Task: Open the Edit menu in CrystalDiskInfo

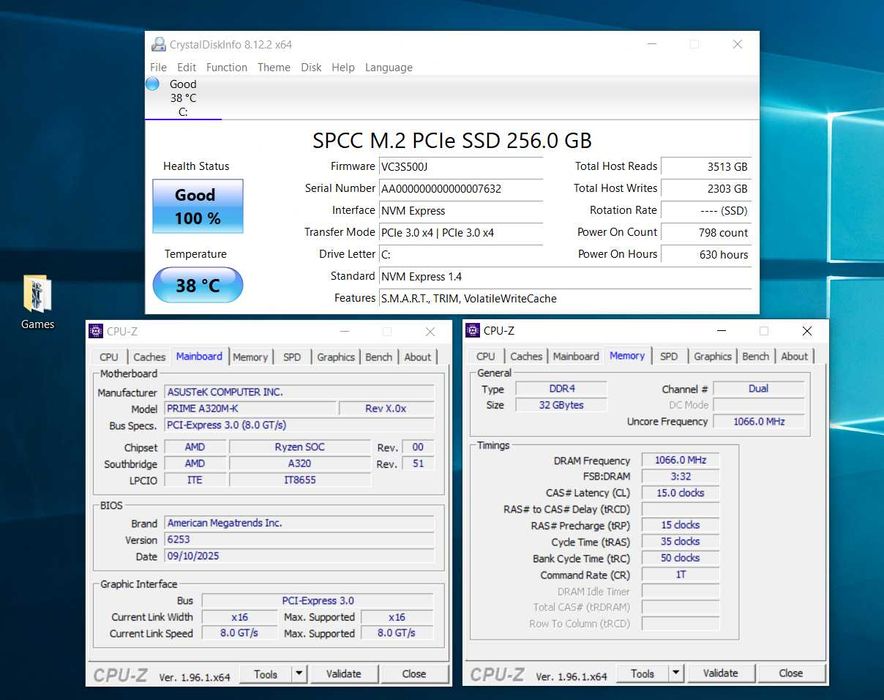Action: point(187,67)
